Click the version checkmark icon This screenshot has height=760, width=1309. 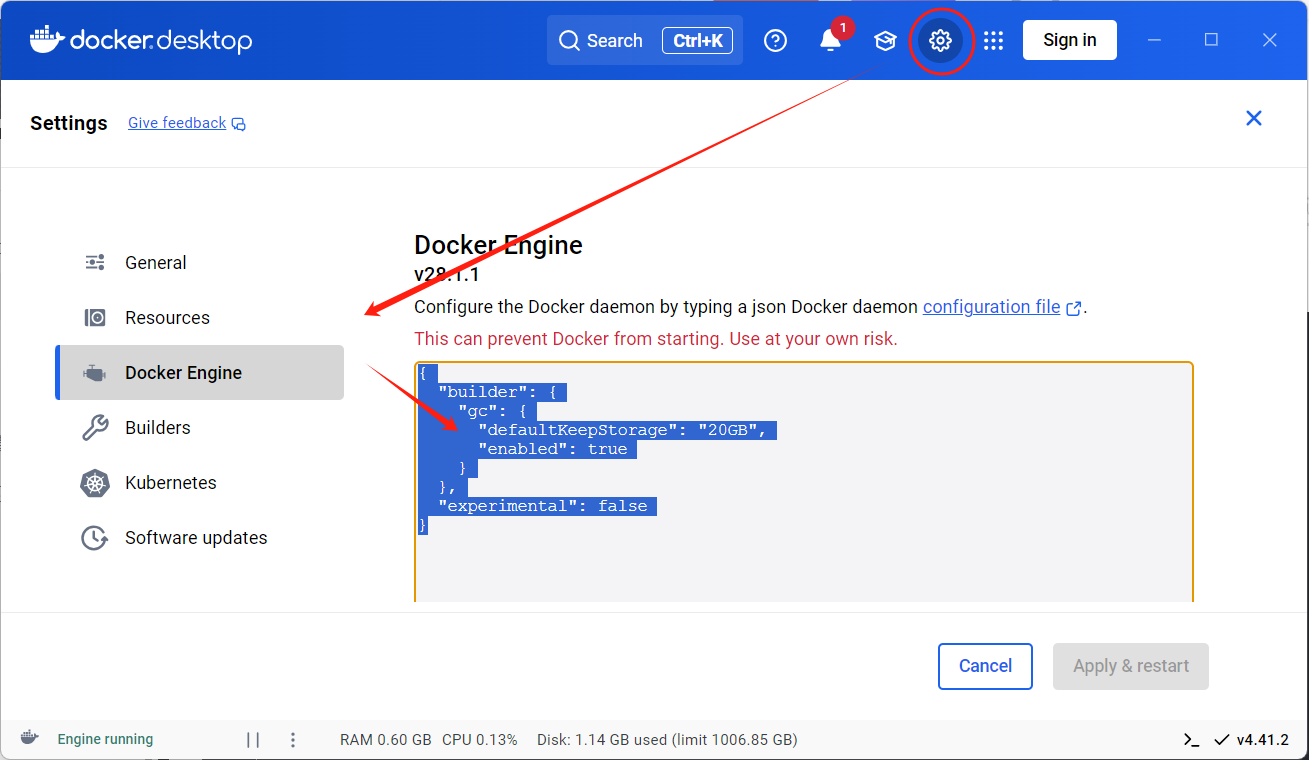pyautogui.click(x=1222, y=740)
